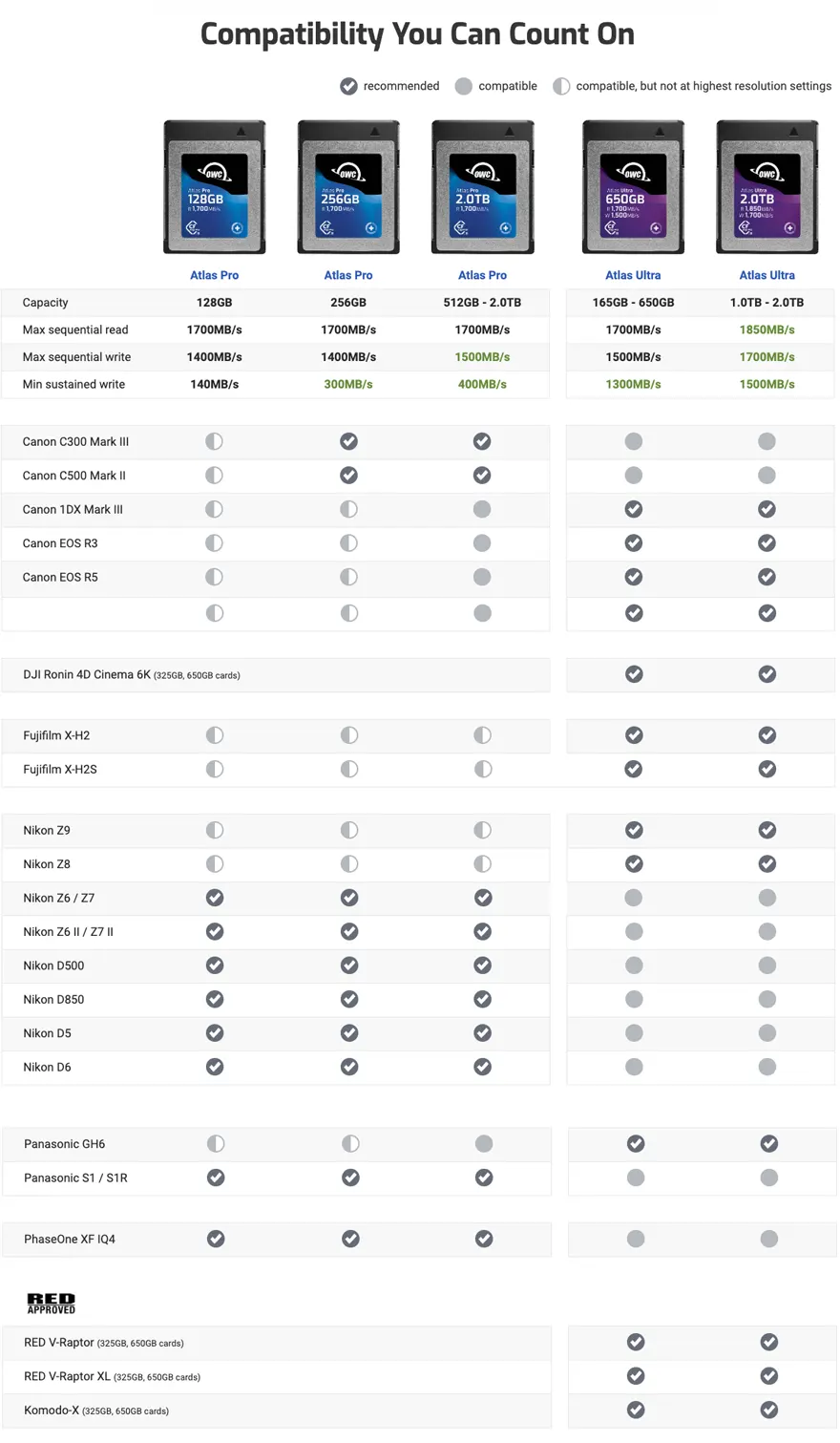Click Nikon D6 gray circle under 1.0TB - 2.0TB

767,1067
